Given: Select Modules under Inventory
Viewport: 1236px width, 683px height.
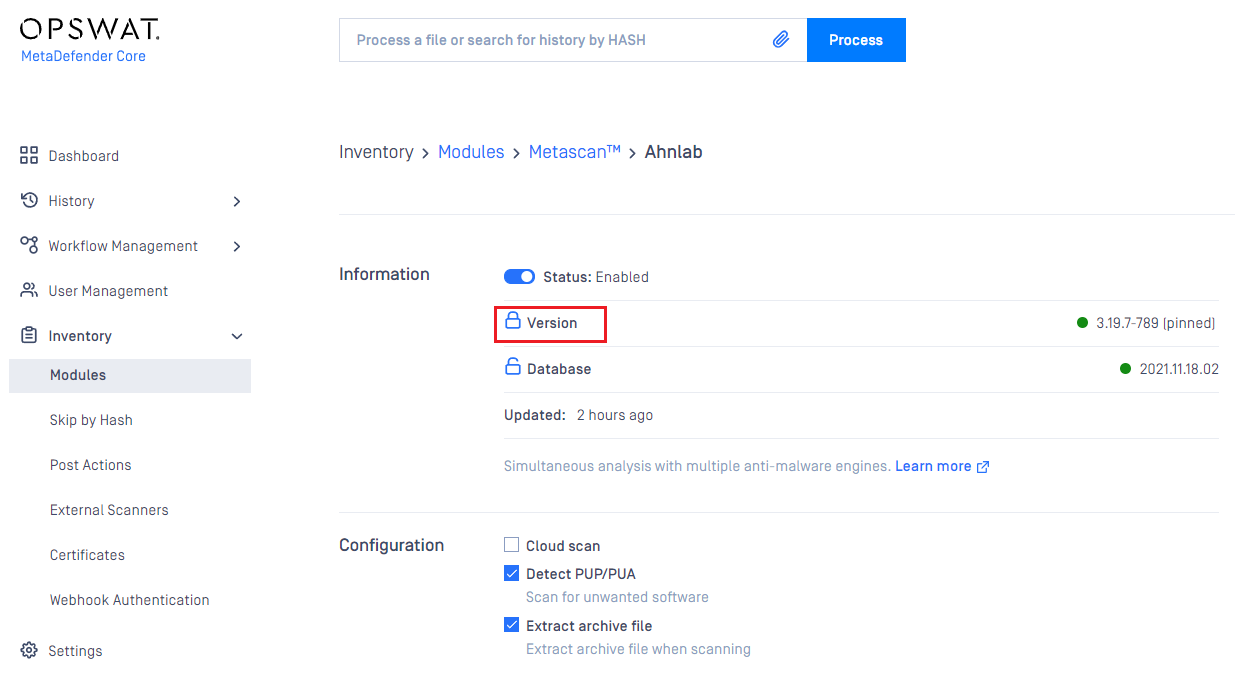Looking at the screenshot, I should click(x=130, y=376).
